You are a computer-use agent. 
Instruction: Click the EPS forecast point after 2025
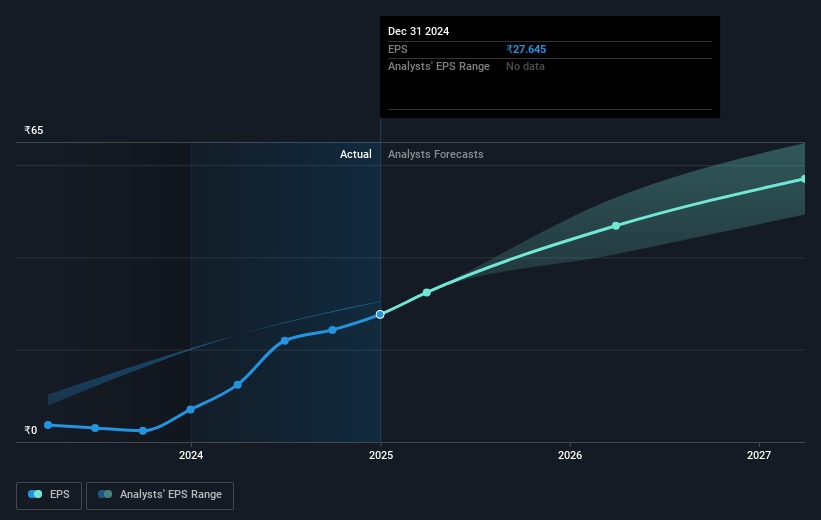pyautogui.click(x=427, y=292)
